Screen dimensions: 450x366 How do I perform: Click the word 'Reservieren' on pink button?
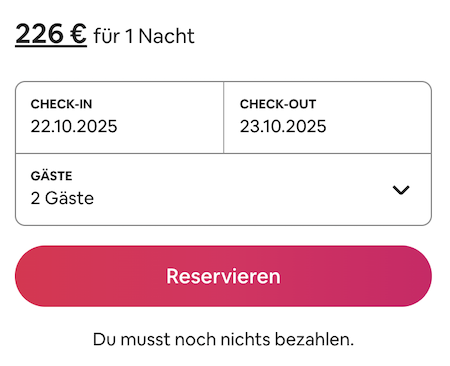coord(223,276)
